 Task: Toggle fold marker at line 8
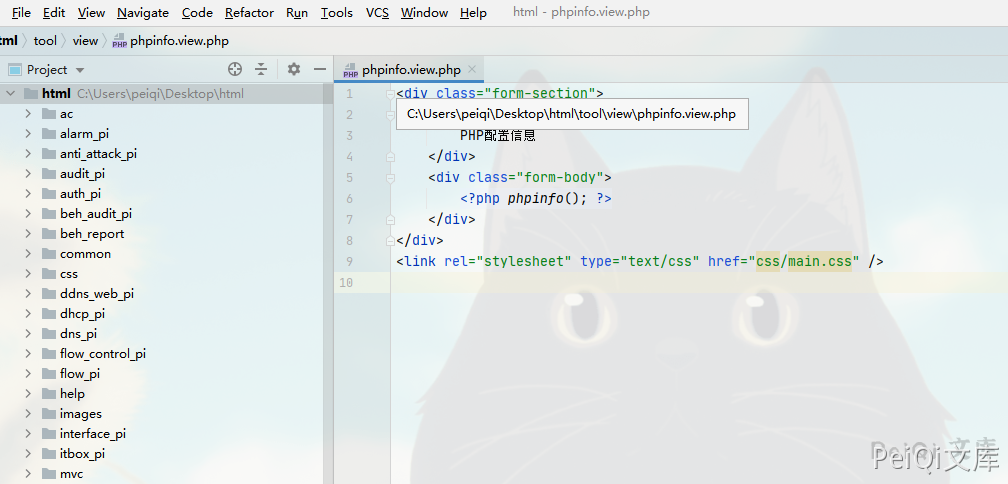point(390,240)
